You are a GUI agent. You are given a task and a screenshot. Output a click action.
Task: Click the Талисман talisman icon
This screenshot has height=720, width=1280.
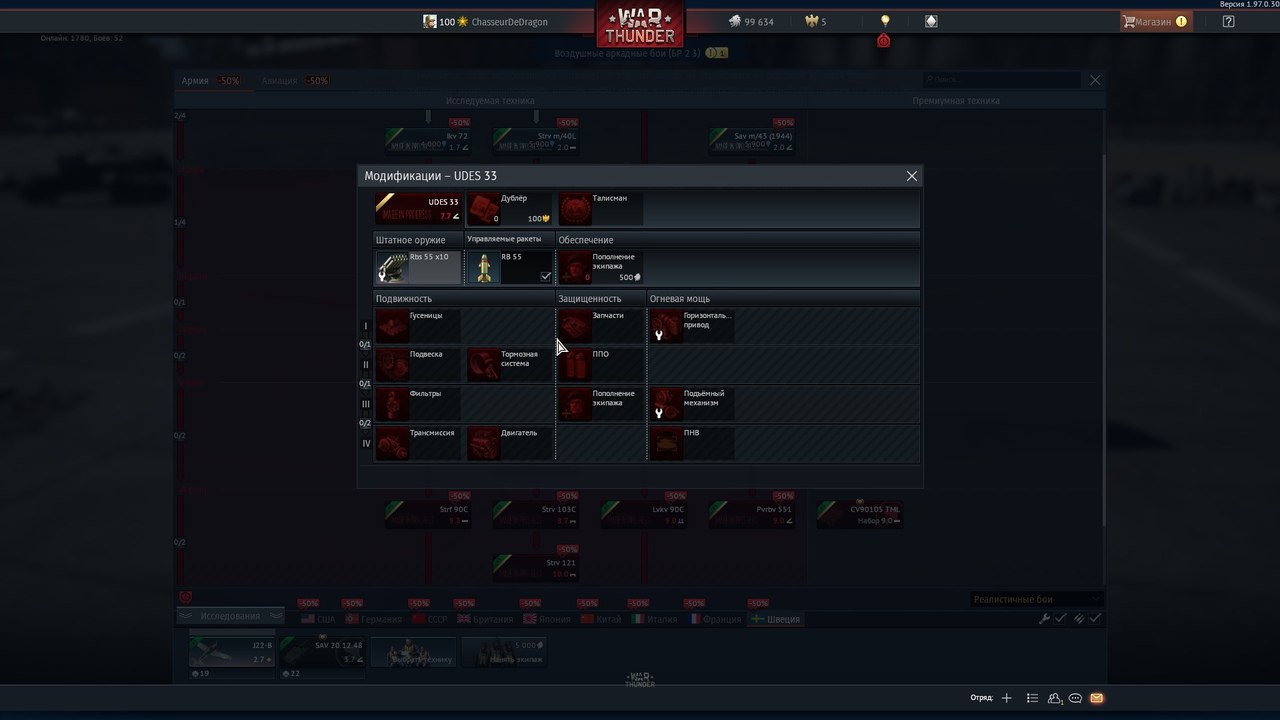point(575,209)
